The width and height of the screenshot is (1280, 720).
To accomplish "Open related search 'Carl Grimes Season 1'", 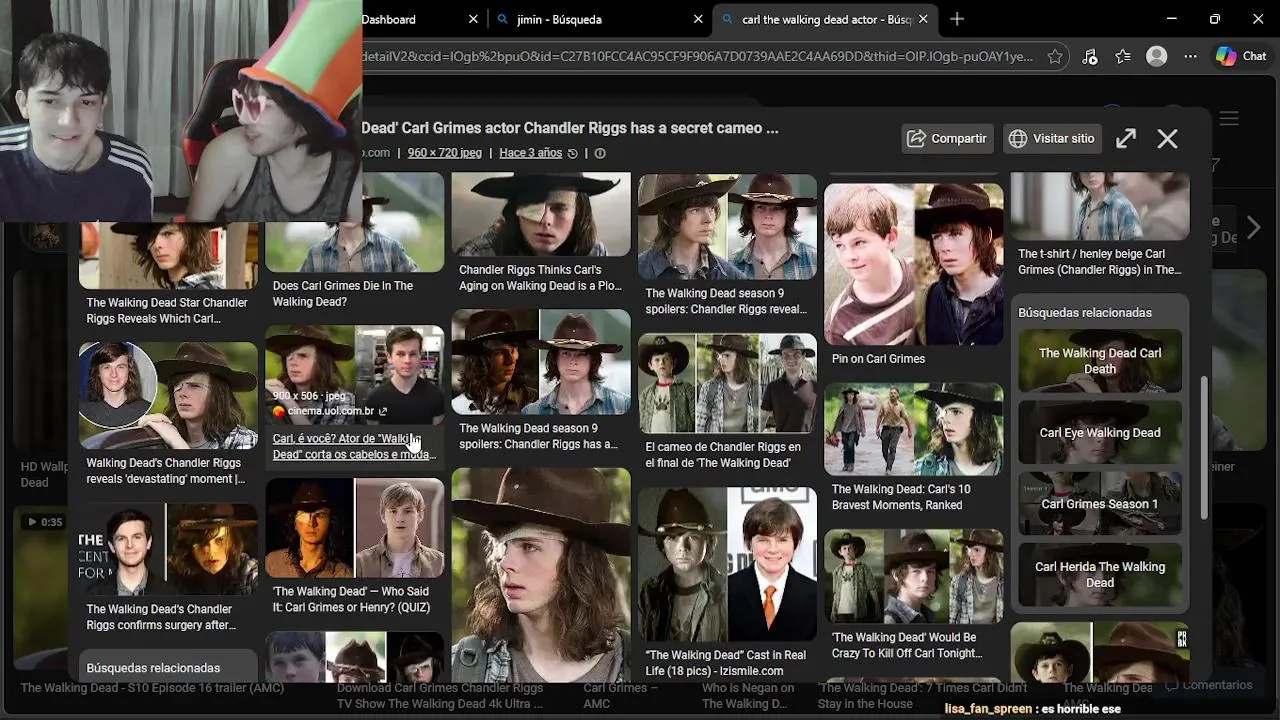I will 1100,504.
